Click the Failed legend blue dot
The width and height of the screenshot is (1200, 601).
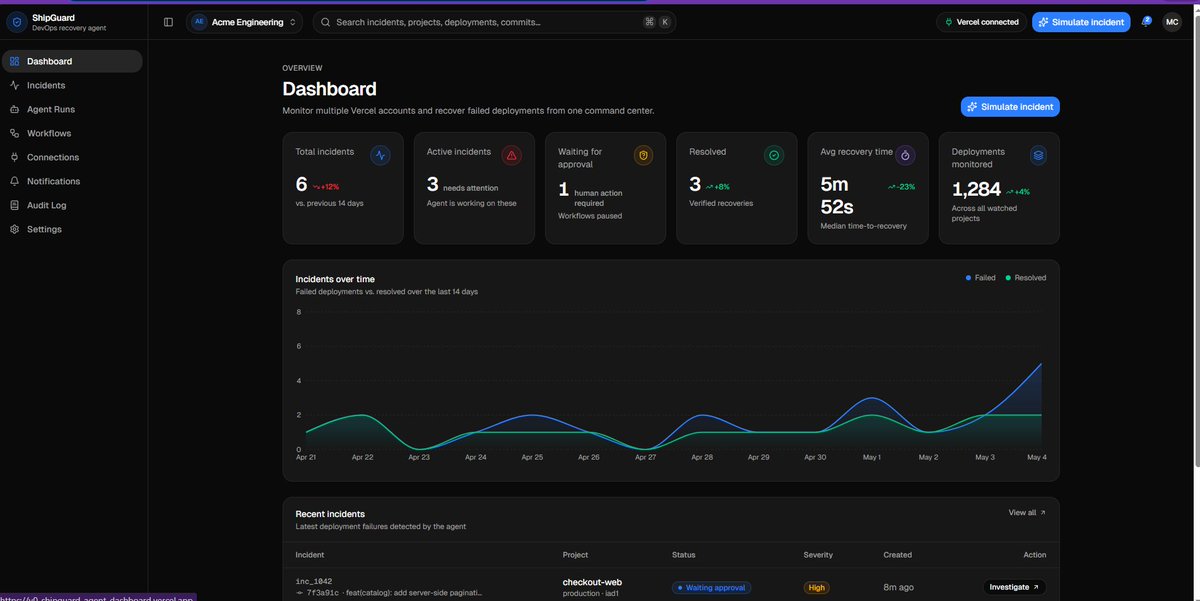pos(968,278)
